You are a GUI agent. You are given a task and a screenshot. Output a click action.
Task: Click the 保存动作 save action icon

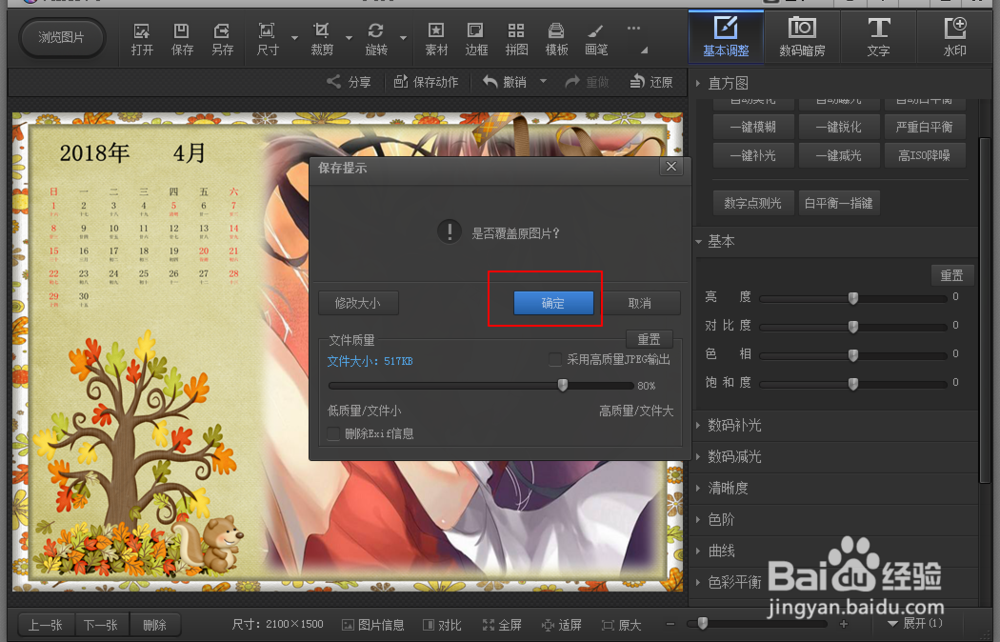point(425,82)
